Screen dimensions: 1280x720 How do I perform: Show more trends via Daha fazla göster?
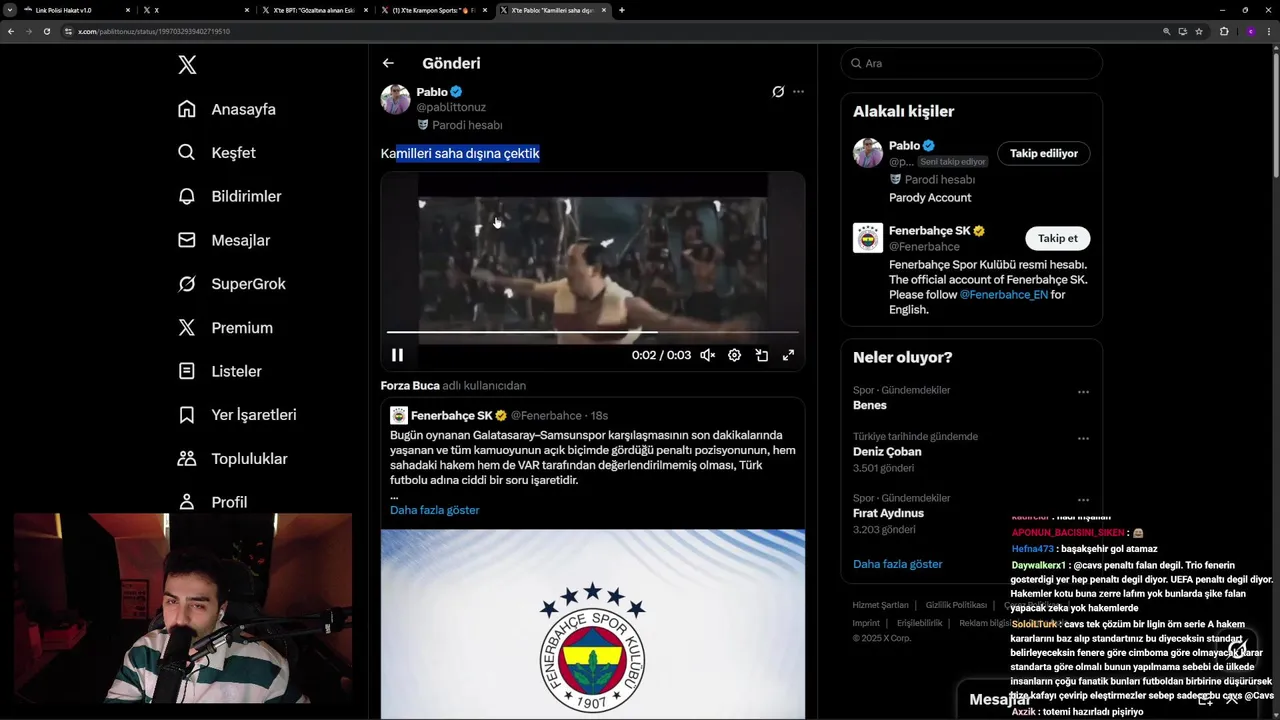point(898,564)
